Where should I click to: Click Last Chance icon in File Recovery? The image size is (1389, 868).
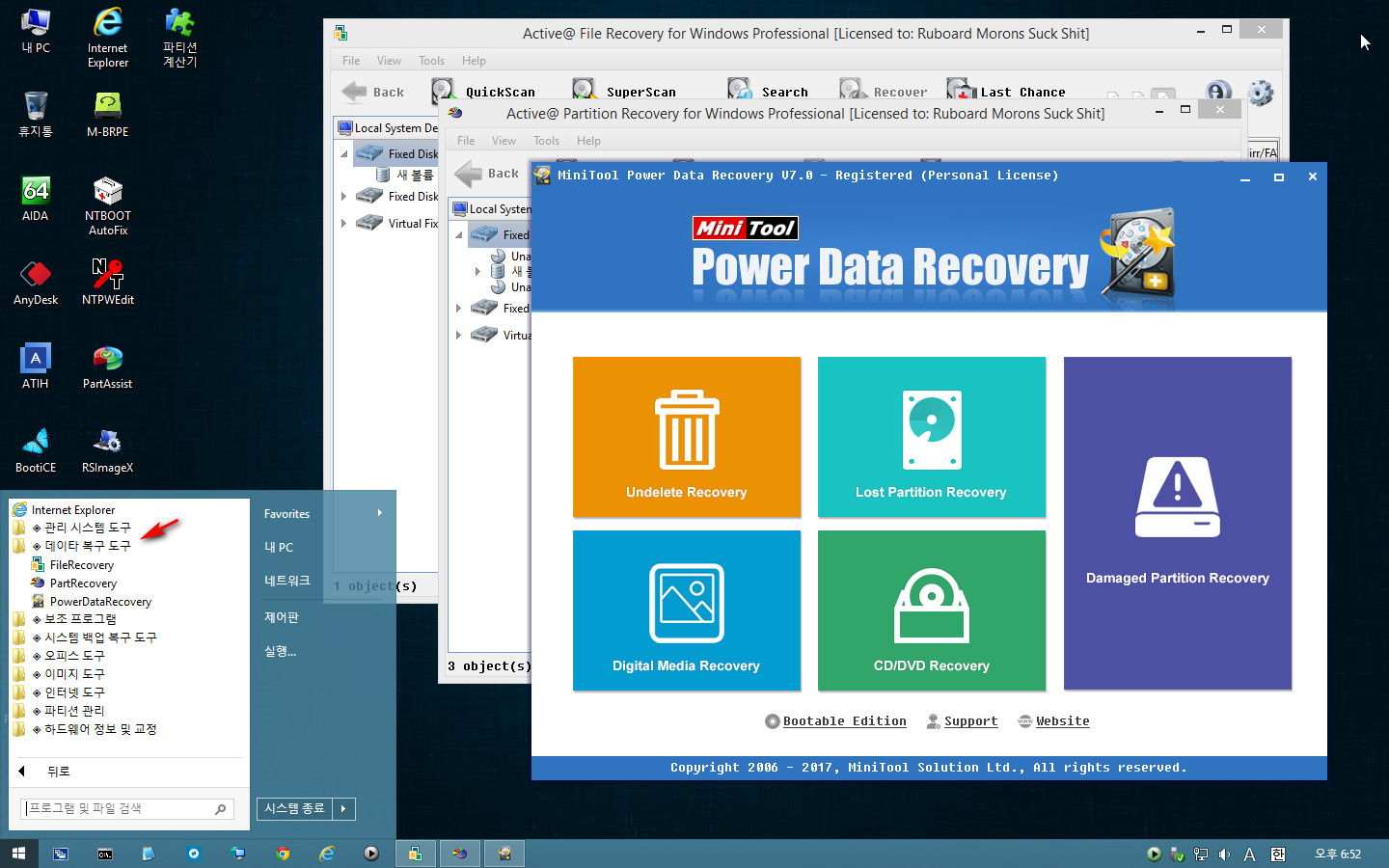961,91
